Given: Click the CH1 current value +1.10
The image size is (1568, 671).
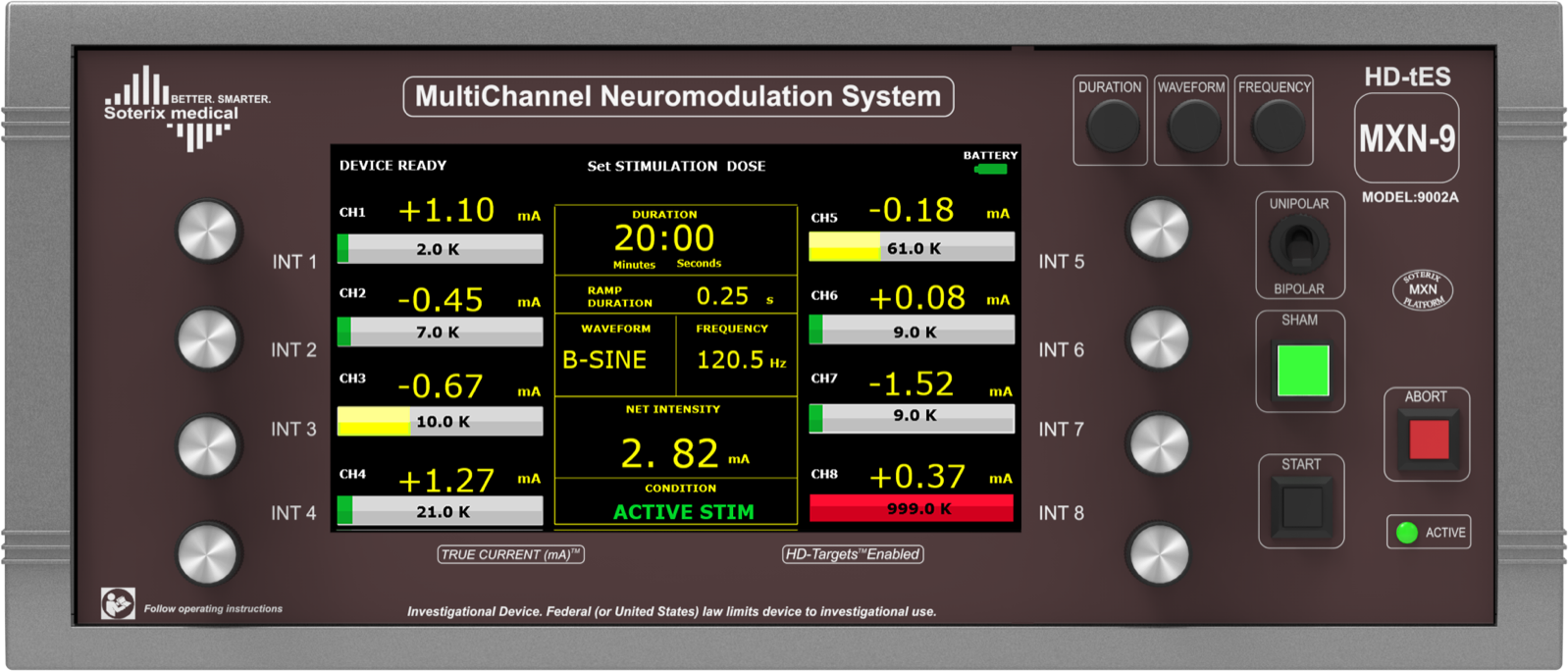Looking at the screenshot, I should click(446, 210).
